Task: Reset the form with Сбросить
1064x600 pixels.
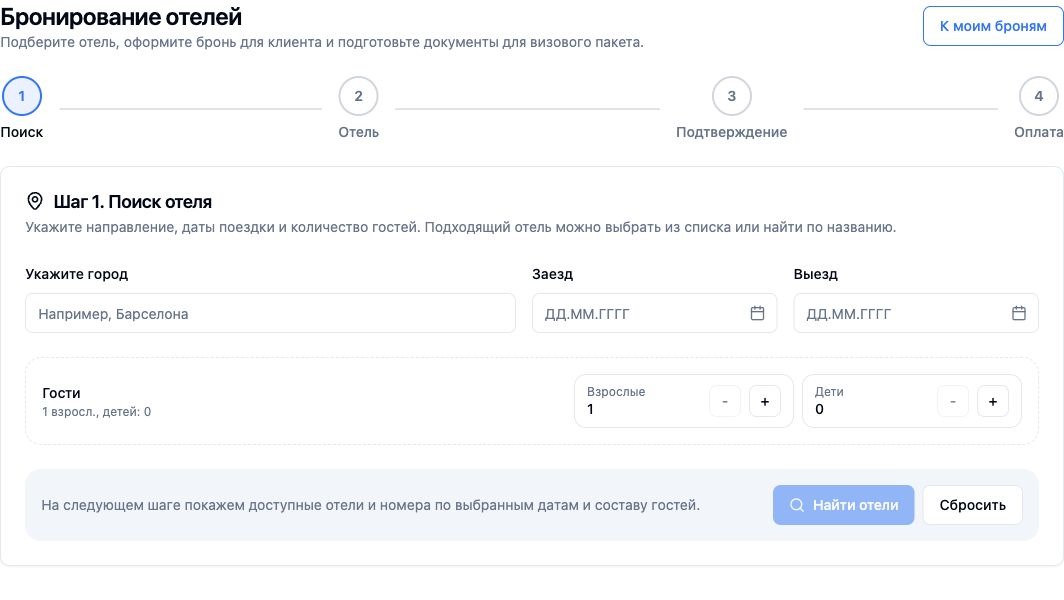Action: point(972,505)
